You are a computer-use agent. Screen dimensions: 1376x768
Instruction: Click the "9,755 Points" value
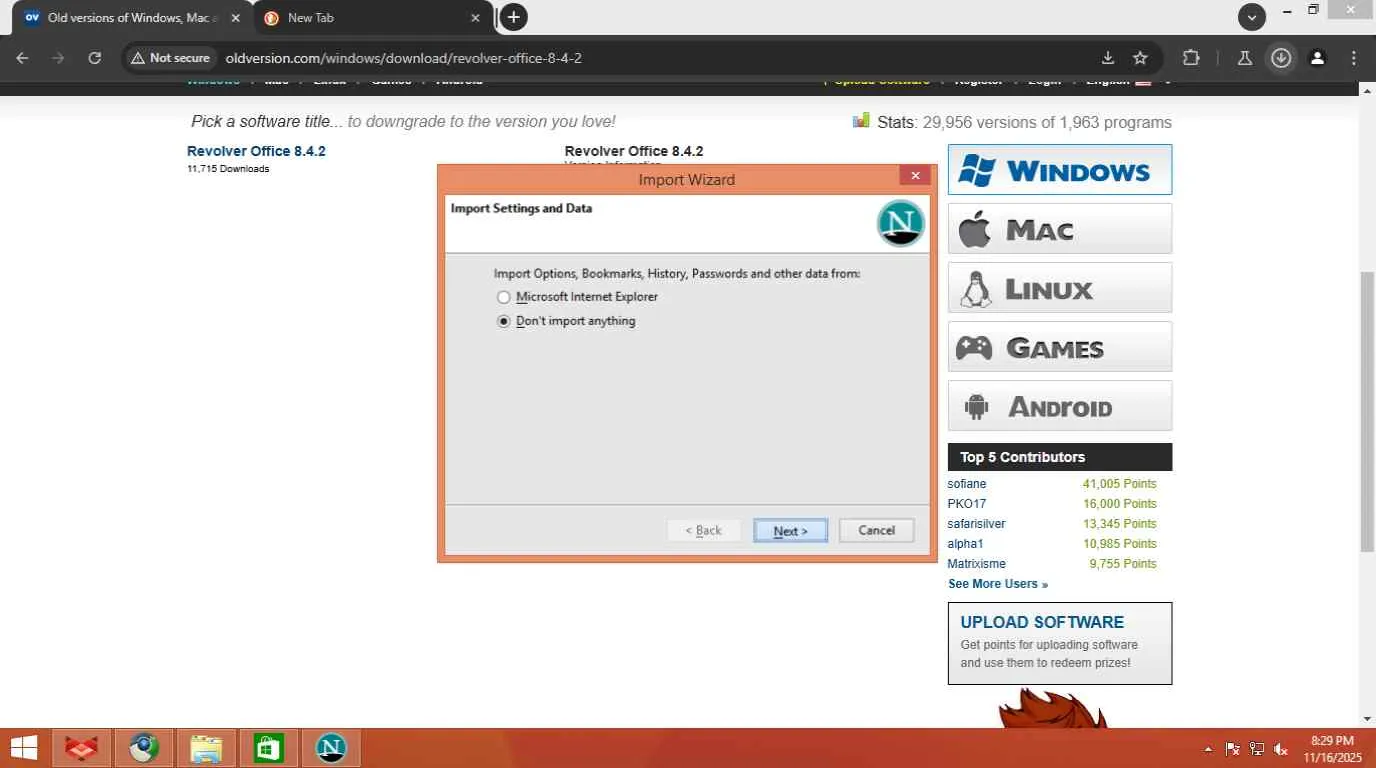point(1123,564)
